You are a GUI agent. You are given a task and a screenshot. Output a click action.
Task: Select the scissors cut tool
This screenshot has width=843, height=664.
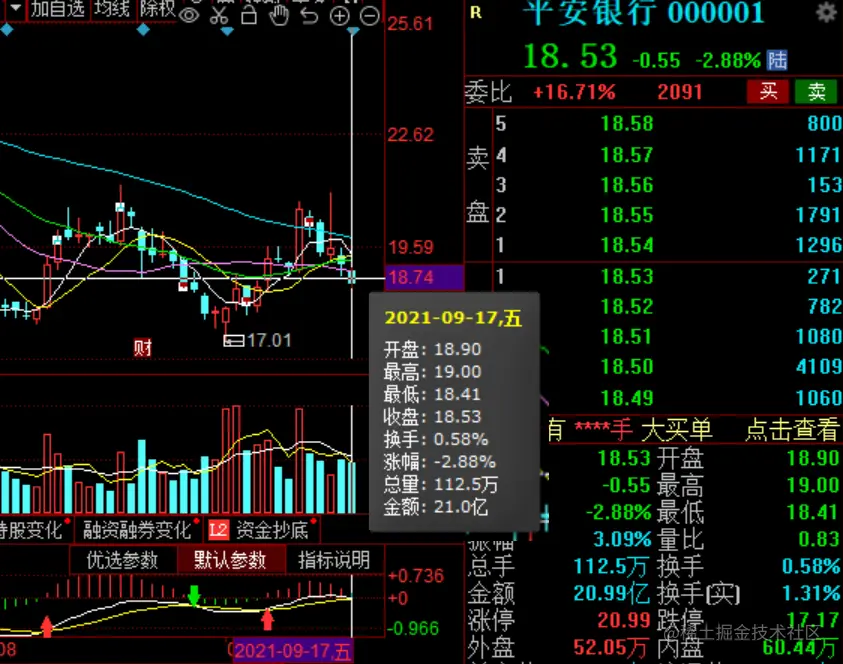tap(219, 15)
